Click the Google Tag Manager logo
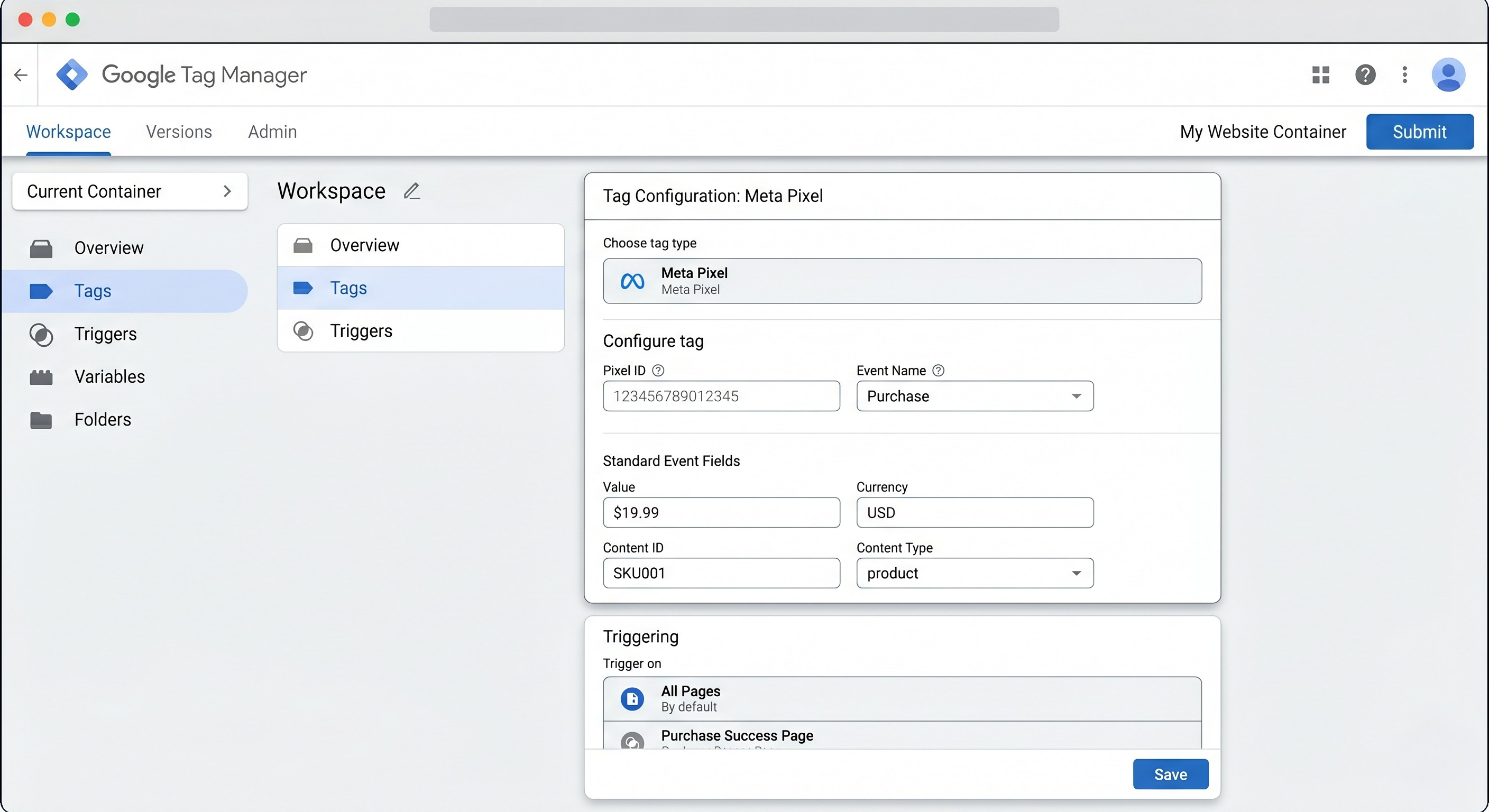This screenshot has height=812, width=1489. [x=72, y=74]
